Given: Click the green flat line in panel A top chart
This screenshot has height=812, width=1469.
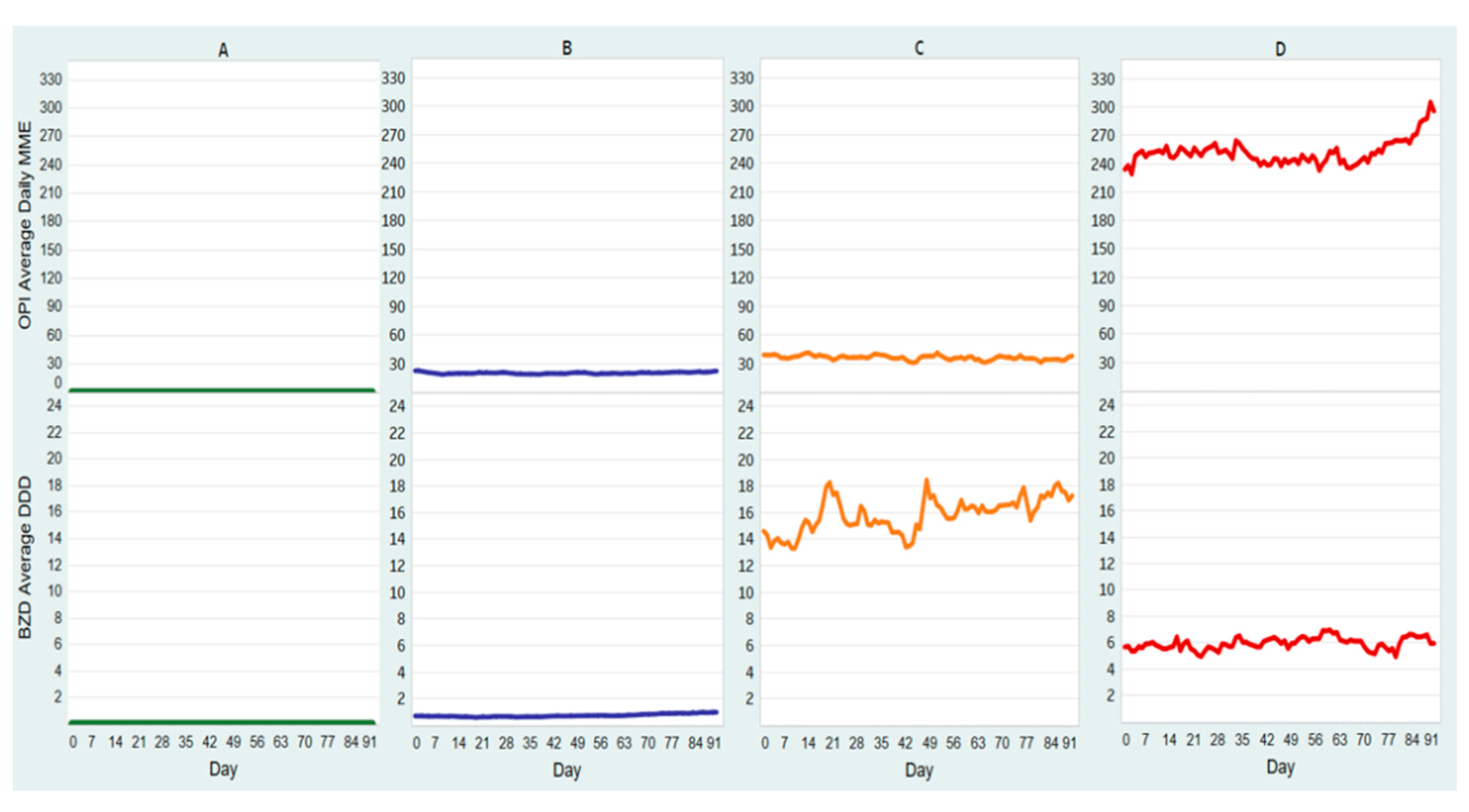Looking at the screenshot, I should click(222, 390).
